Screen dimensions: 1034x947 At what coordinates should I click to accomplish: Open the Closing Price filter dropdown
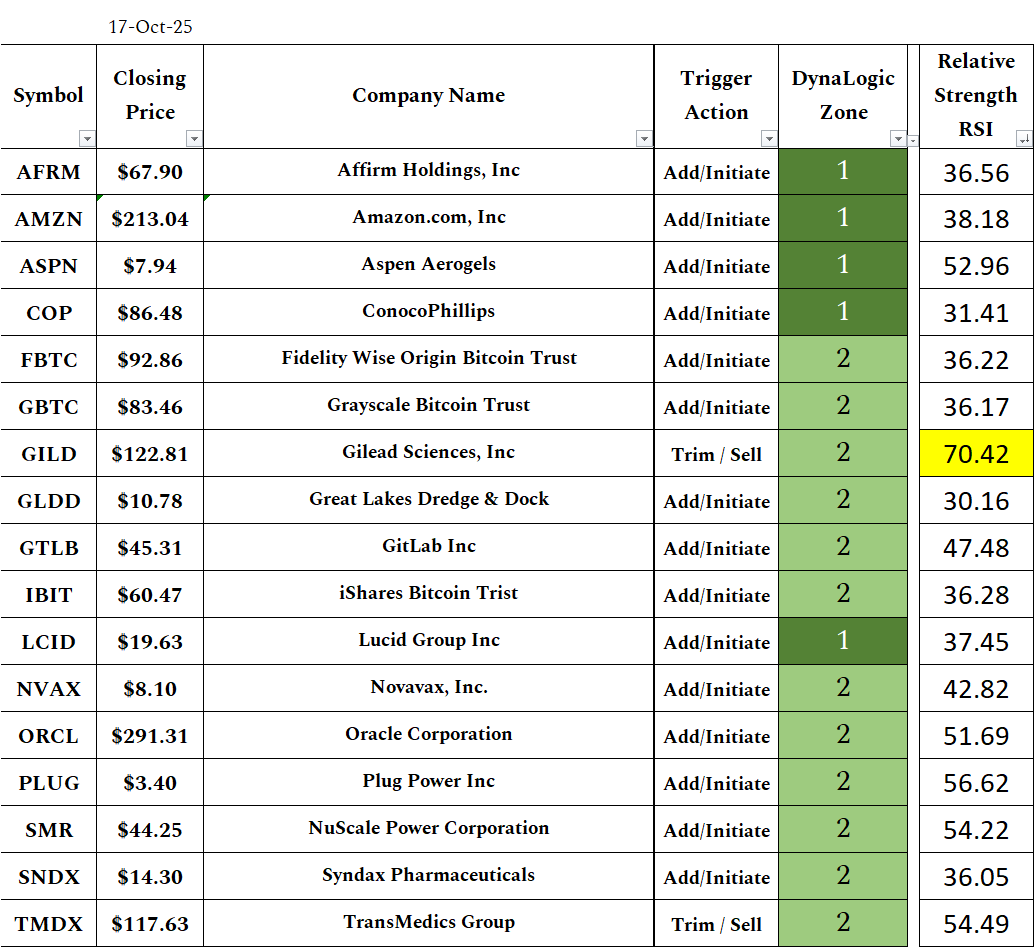(x=193, y=138)
